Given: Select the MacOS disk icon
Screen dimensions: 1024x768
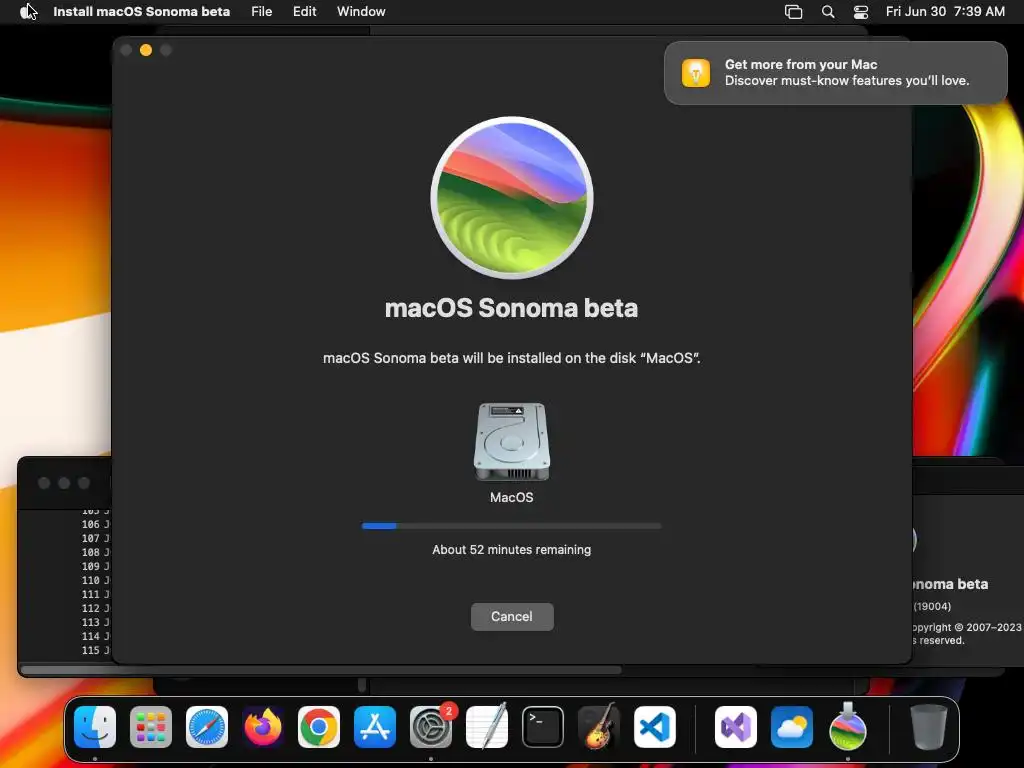Looking at the screenshot, I should [512, 441].
